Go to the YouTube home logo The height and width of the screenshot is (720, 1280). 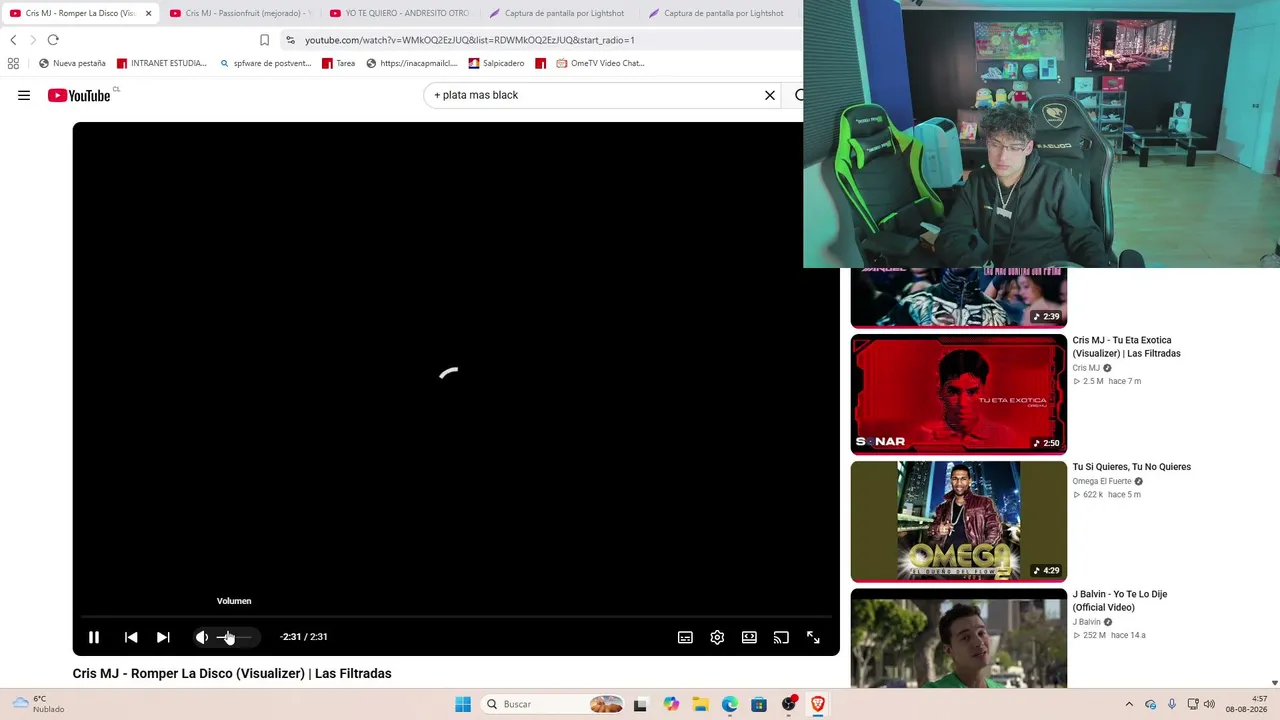(79, 95)
